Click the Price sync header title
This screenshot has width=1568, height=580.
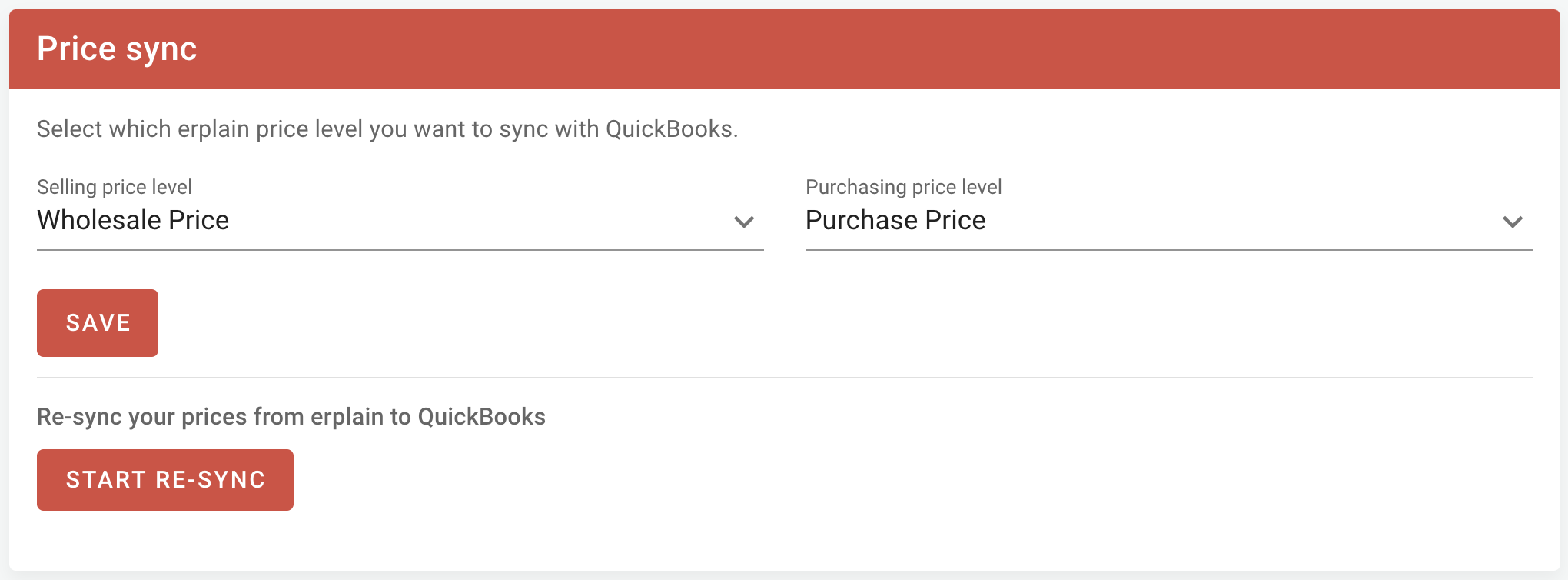[117, 49]
